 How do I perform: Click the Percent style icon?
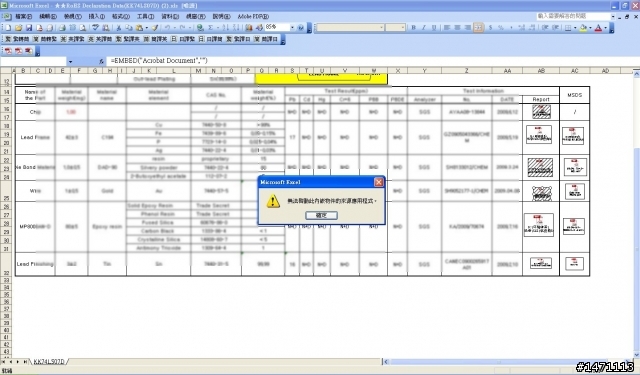[x=500, y=28]
